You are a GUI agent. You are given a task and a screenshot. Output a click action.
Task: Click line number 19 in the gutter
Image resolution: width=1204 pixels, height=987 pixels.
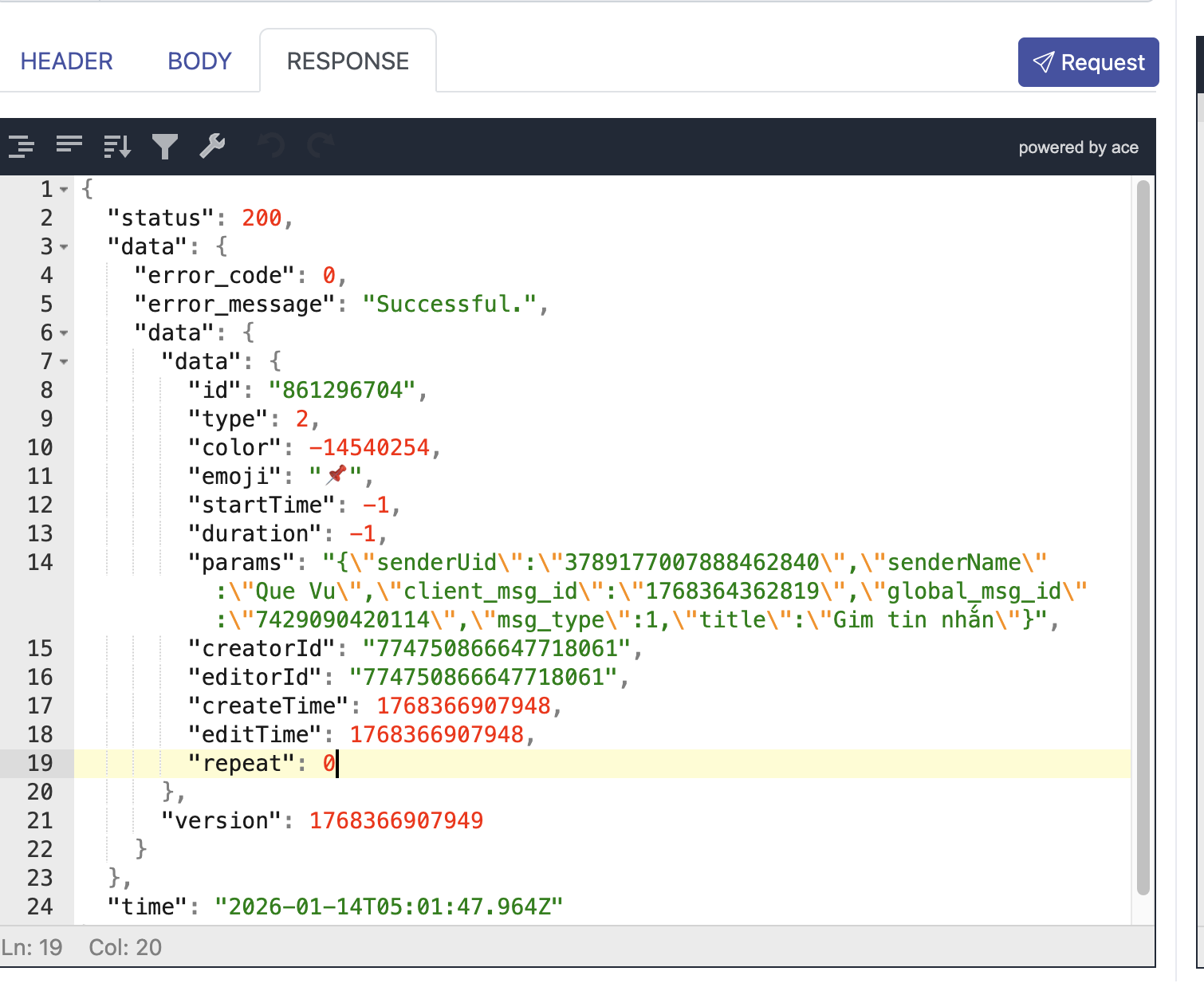point(40,764)
